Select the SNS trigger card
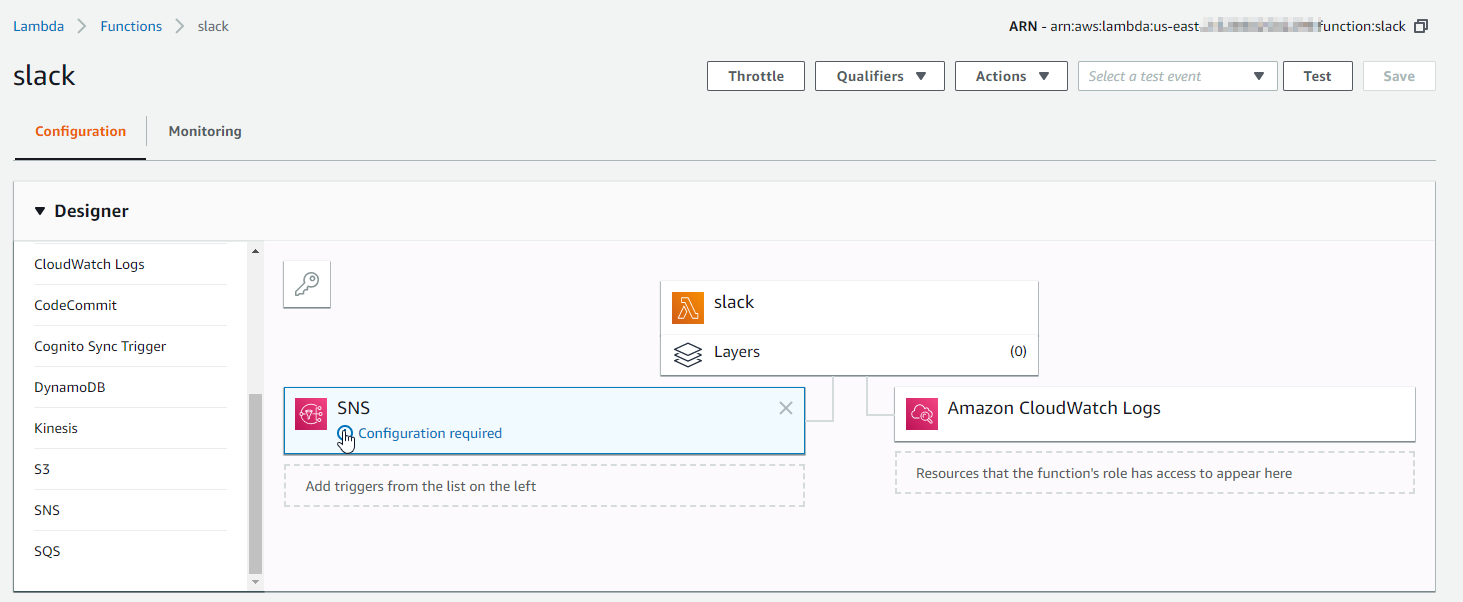Screen dimensions: 1463x602 [x=544, y=421]
